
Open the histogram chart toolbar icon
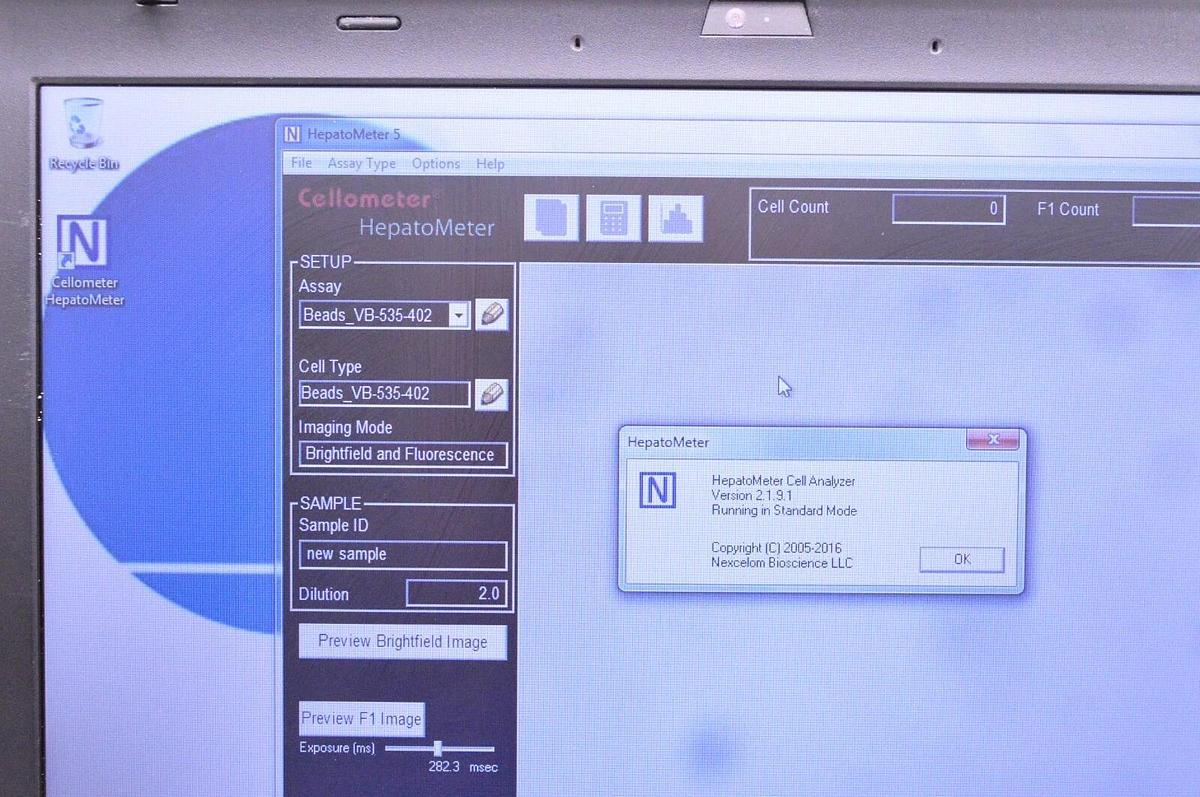676,218
